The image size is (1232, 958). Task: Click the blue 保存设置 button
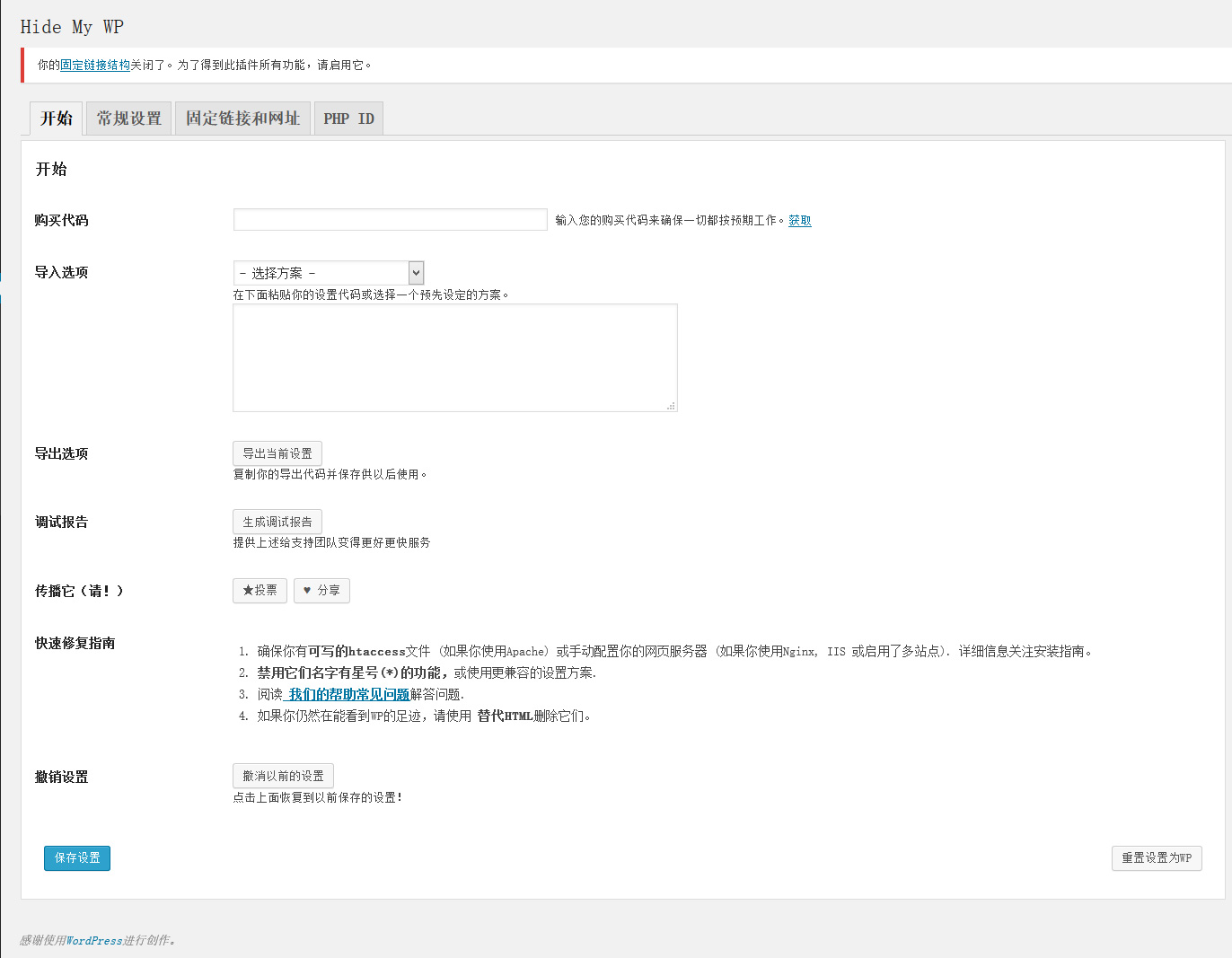77,858
